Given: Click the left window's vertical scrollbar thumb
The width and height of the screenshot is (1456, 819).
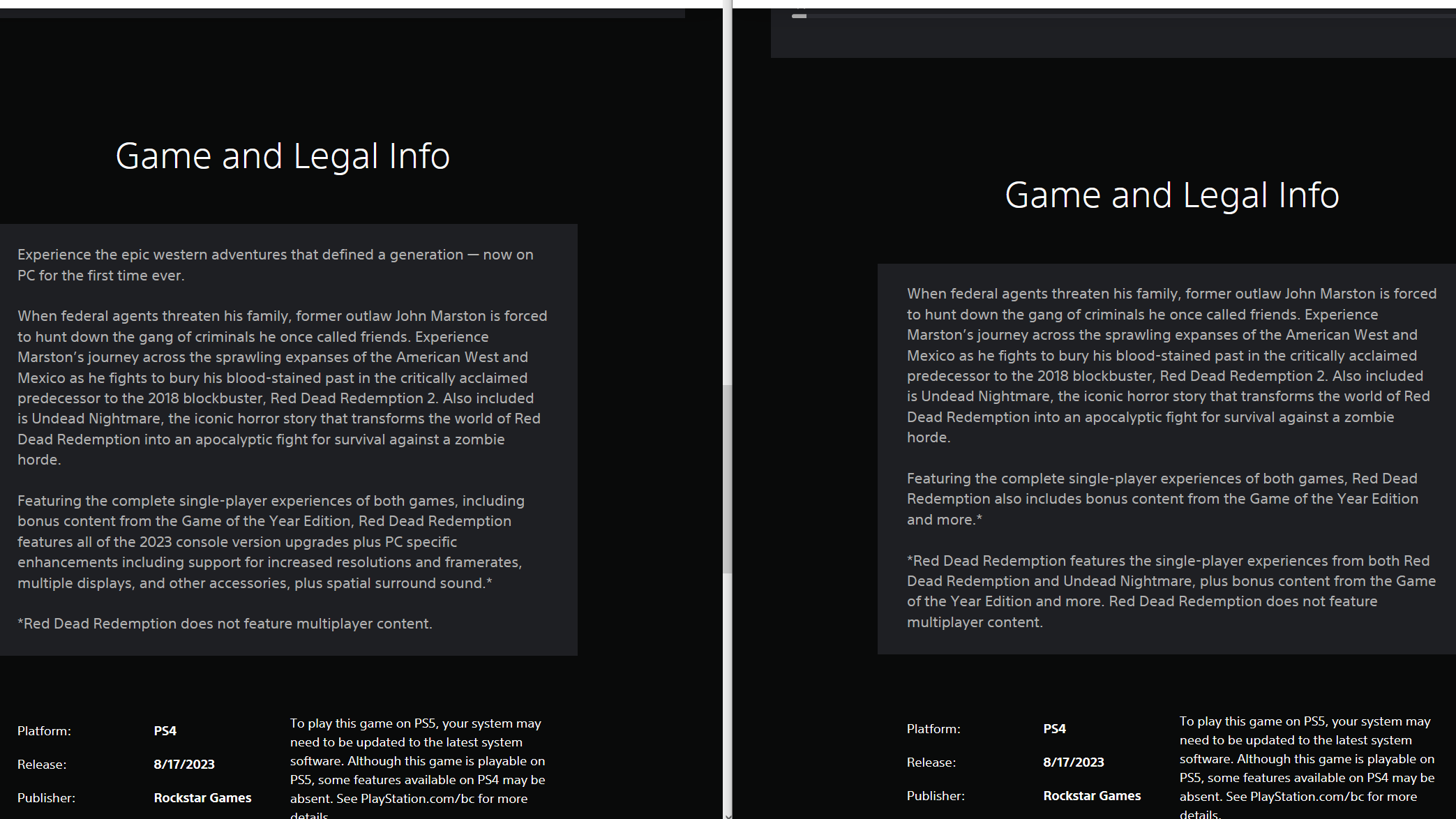Looking at the screenshot, I should click(x=727, y=479).
